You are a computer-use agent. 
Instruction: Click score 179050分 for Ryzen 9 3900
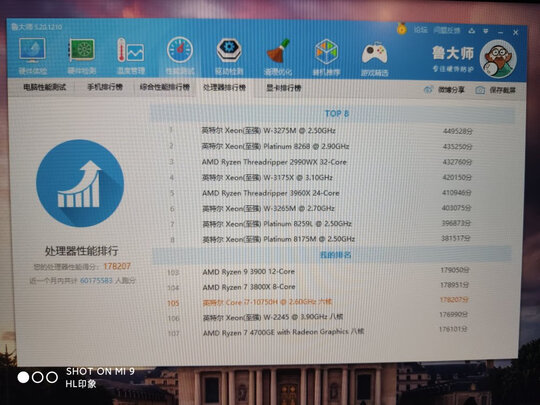coord(455,270)
